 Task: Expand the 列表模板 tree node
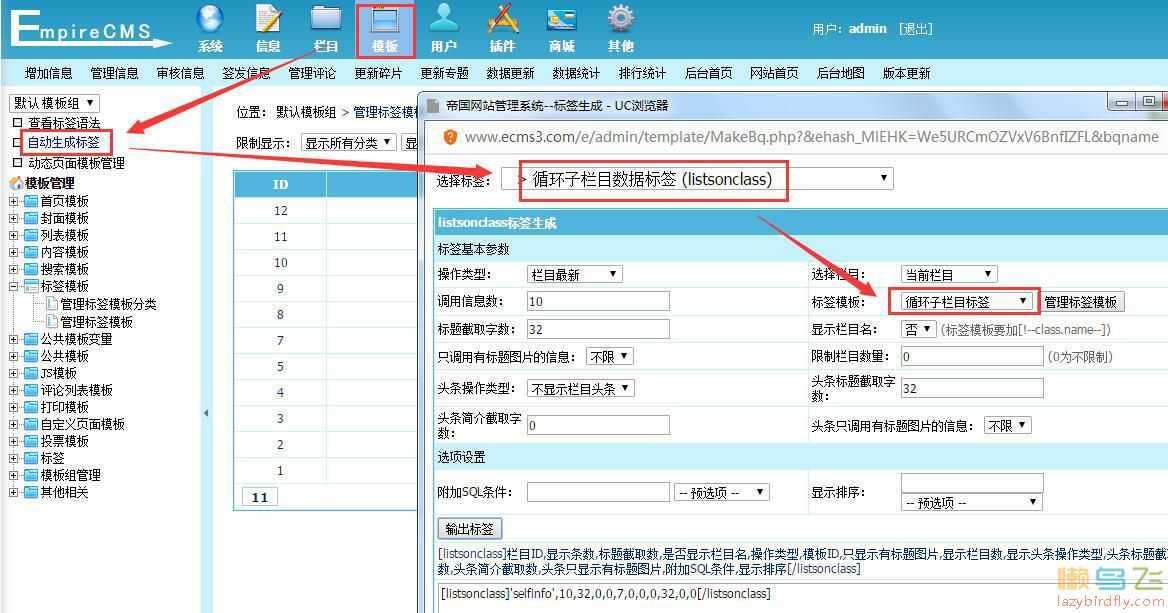pyautogui.click(x=13, y=235)
